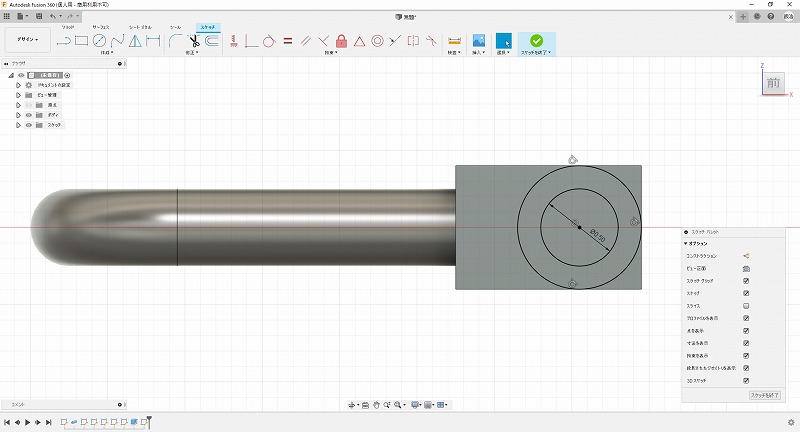The image size is (800, 432).
Task: Apply the lock (Fix) constraint
Action: pos(341,41)
